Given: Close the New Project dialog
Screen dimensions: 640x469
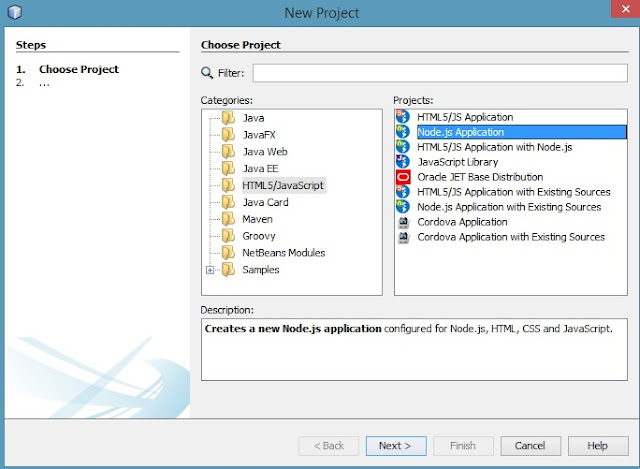Looking at the screenshot, I should [625, 9].
